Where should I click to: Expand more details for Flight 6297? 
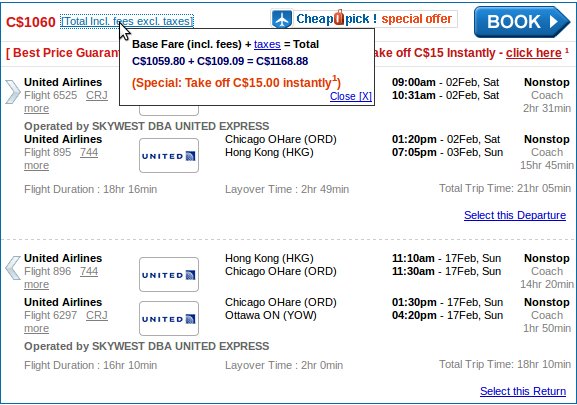point(36,328)
